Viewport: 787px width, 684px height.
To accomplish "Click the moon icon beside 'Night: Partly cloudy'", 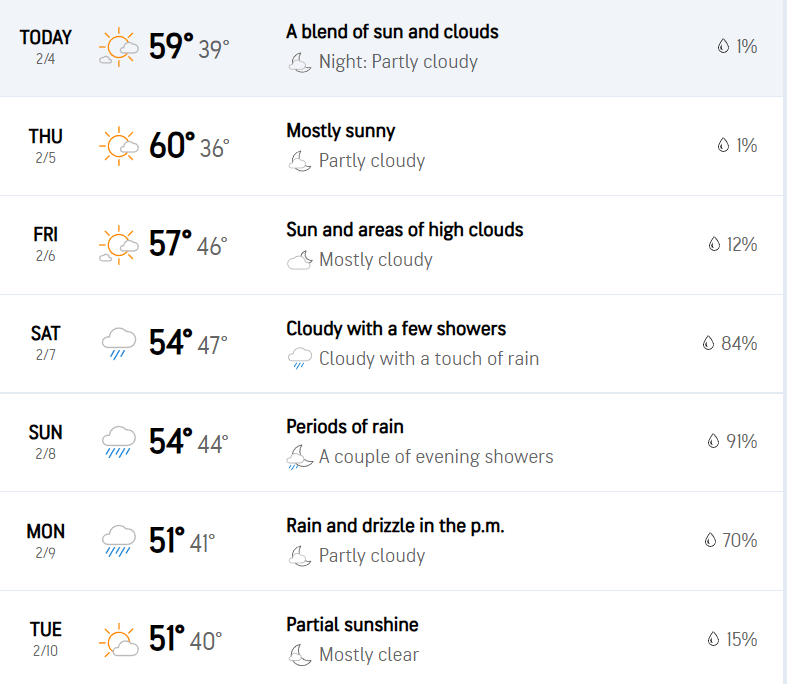I will click(x=299, y=62).
